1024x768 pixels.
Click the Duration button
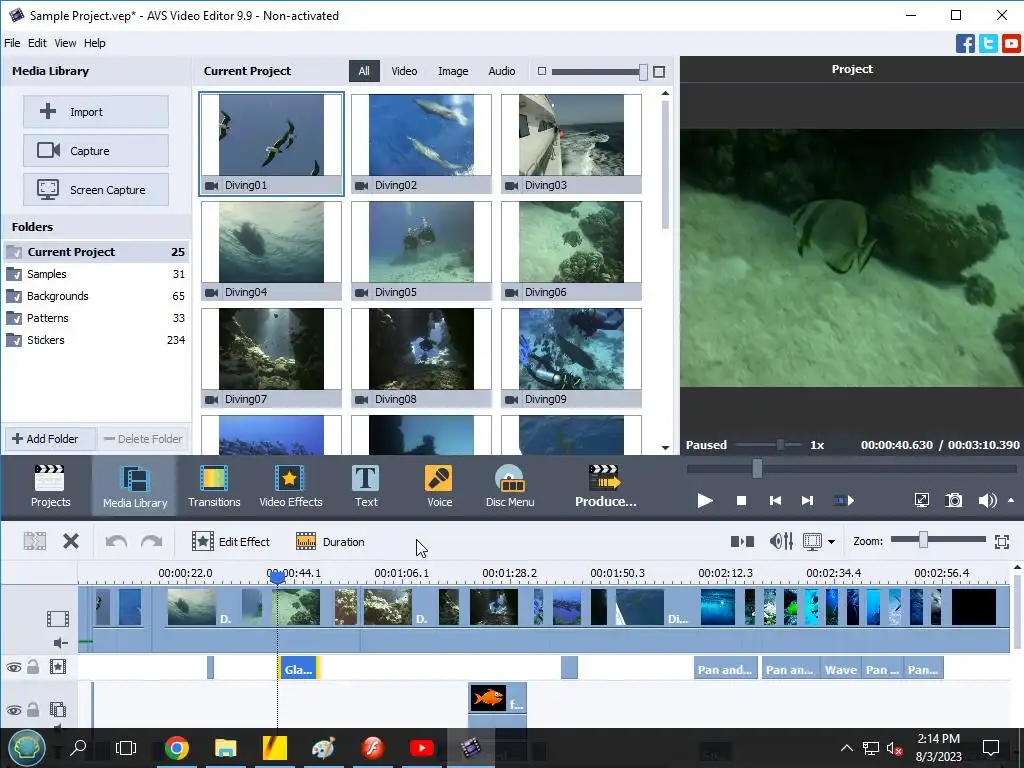point(330,541)
